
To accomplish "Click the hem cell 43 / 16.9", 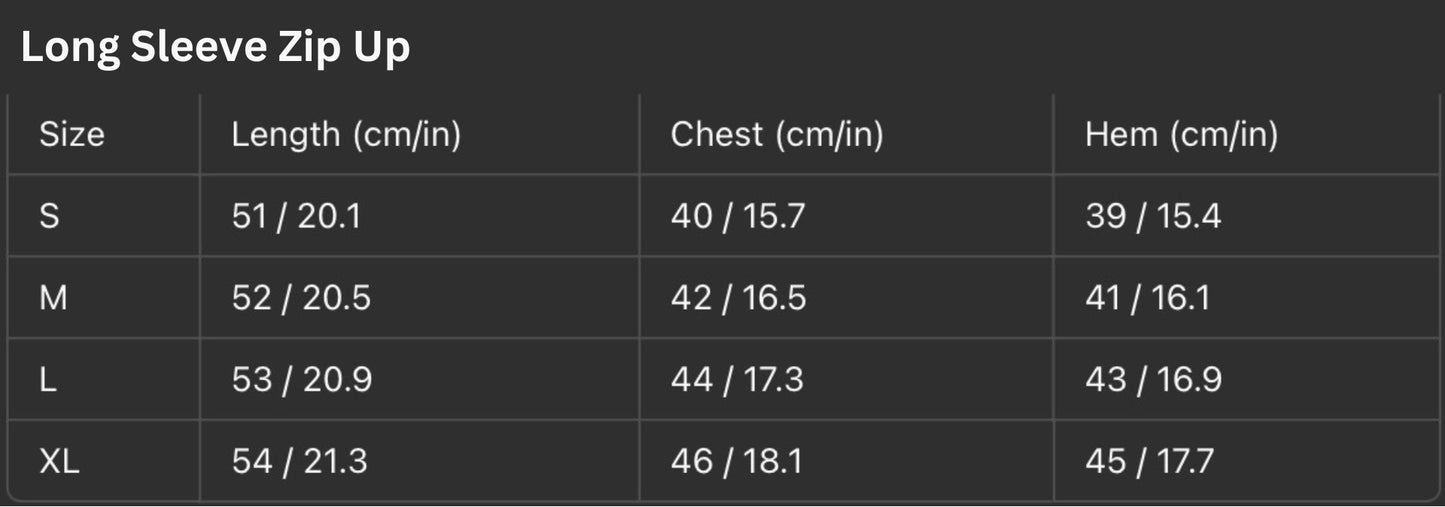I will (1153, 380).
